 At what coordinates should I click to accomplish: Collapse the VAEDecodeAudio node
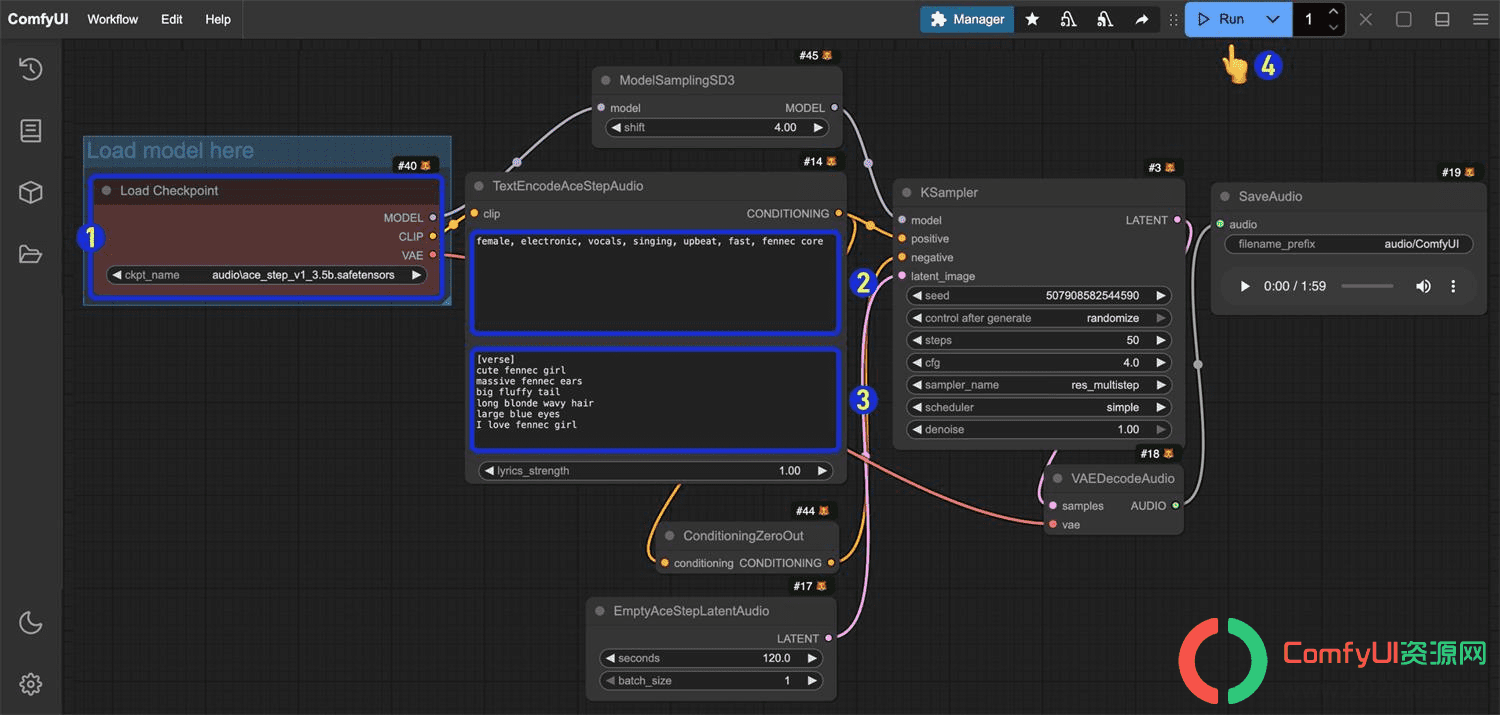(x=1058, y=479)
